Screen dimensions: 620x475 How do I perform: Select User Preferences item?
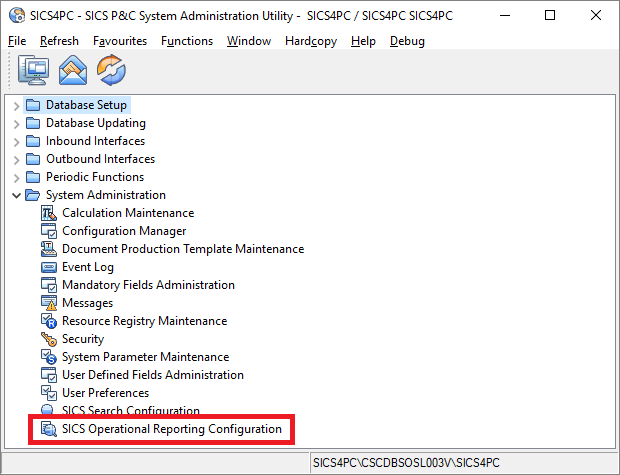coord(105,393)
